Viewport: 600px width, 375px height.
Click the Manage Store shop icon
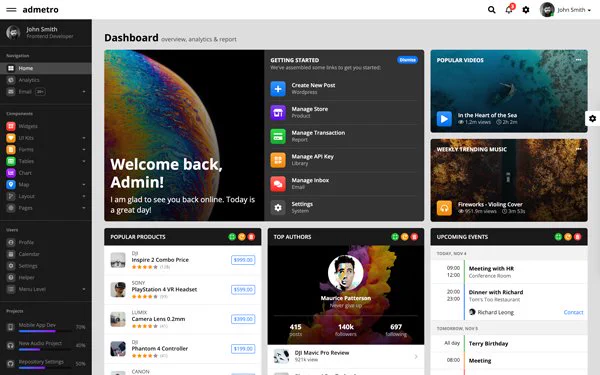coord(278,112)
